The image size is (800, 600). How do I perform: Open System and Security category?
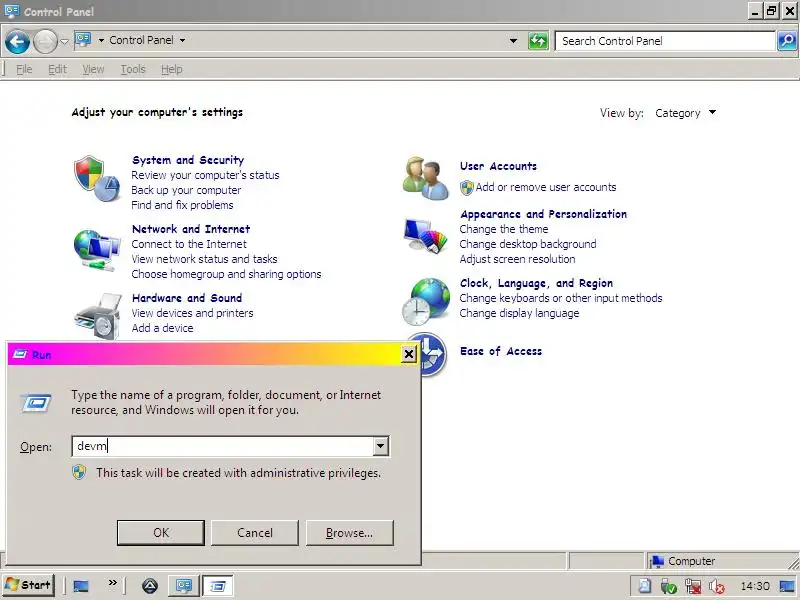tap(188, 160)
